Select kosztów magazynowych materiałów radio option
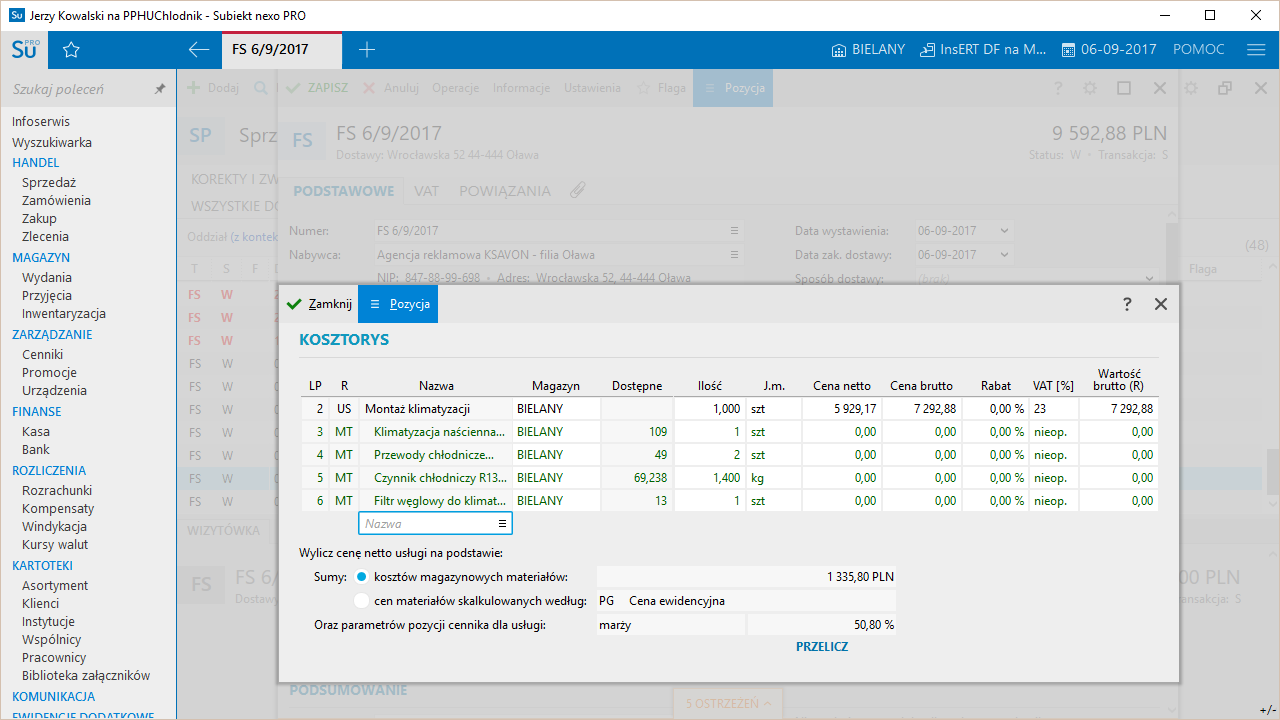1280x720 pixels. click(362, 577)
